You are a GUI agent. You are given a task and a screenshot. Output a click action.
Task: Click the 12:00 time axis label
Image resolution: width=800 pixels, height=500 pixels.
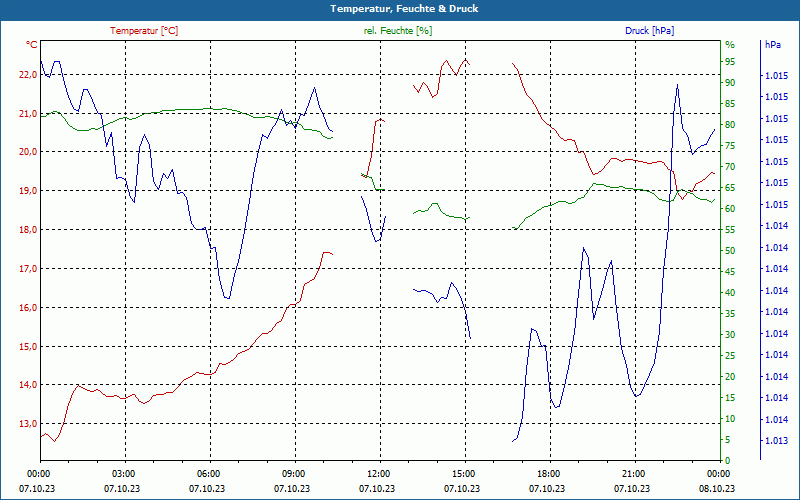tap(380, 473)
